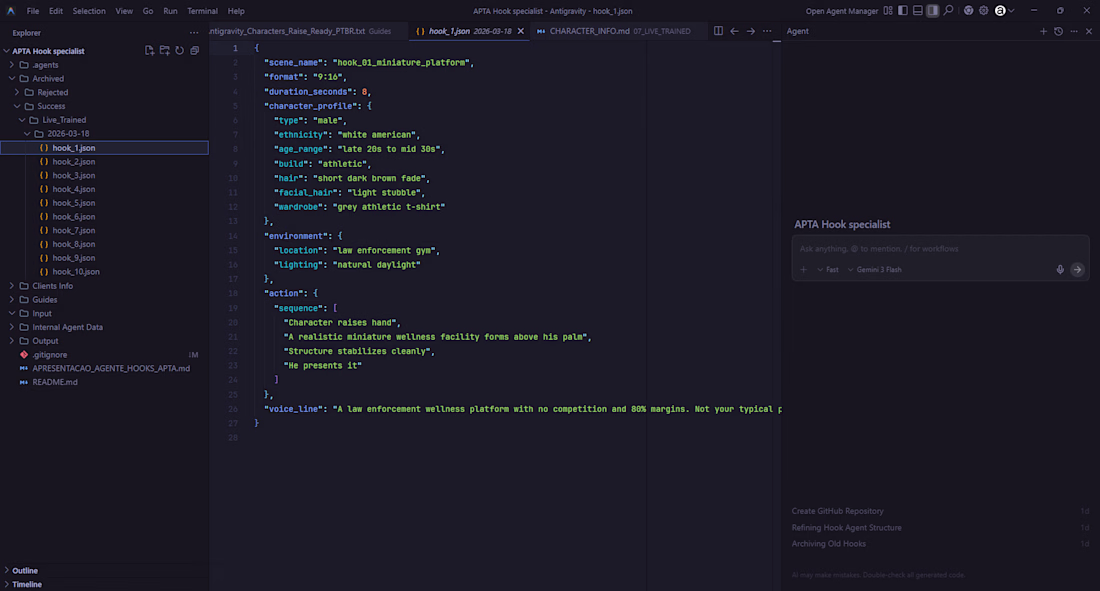Split the editor with the split icon
1100x591 pixels.
click(x=718, y=31)
